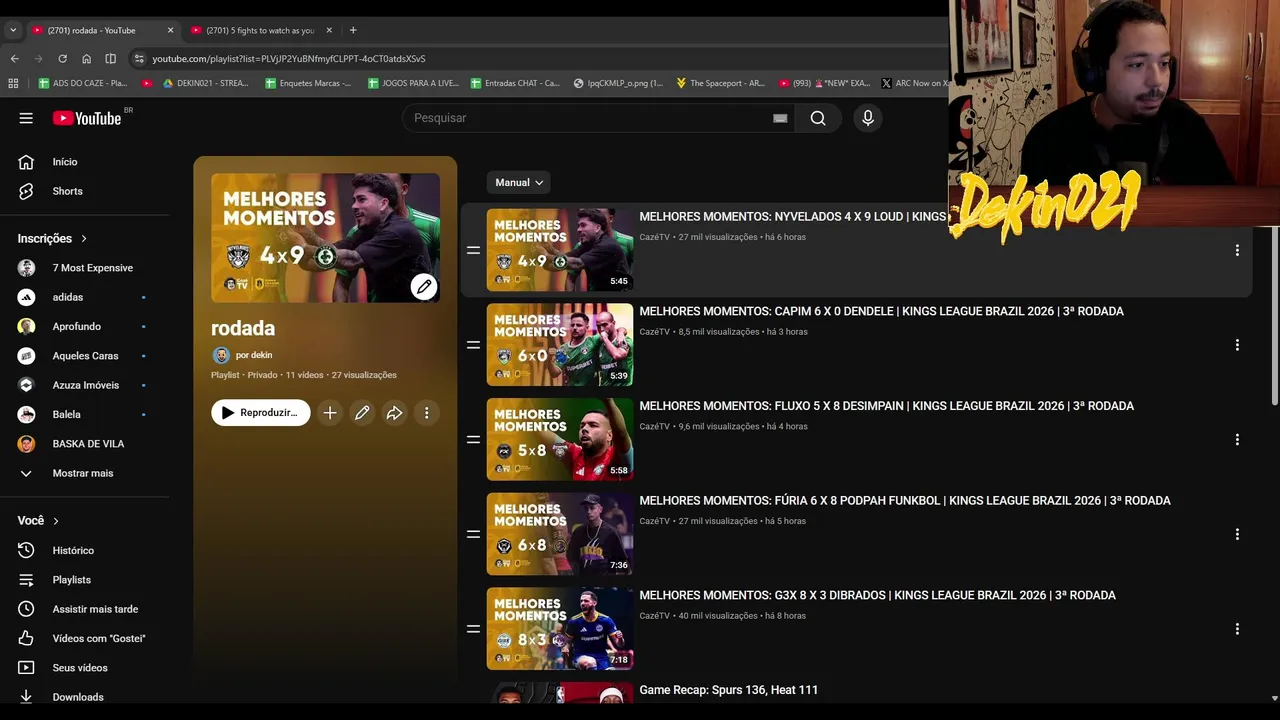Open options menu for NYVELADOS 4 X 9 video

pos(1237,250)
